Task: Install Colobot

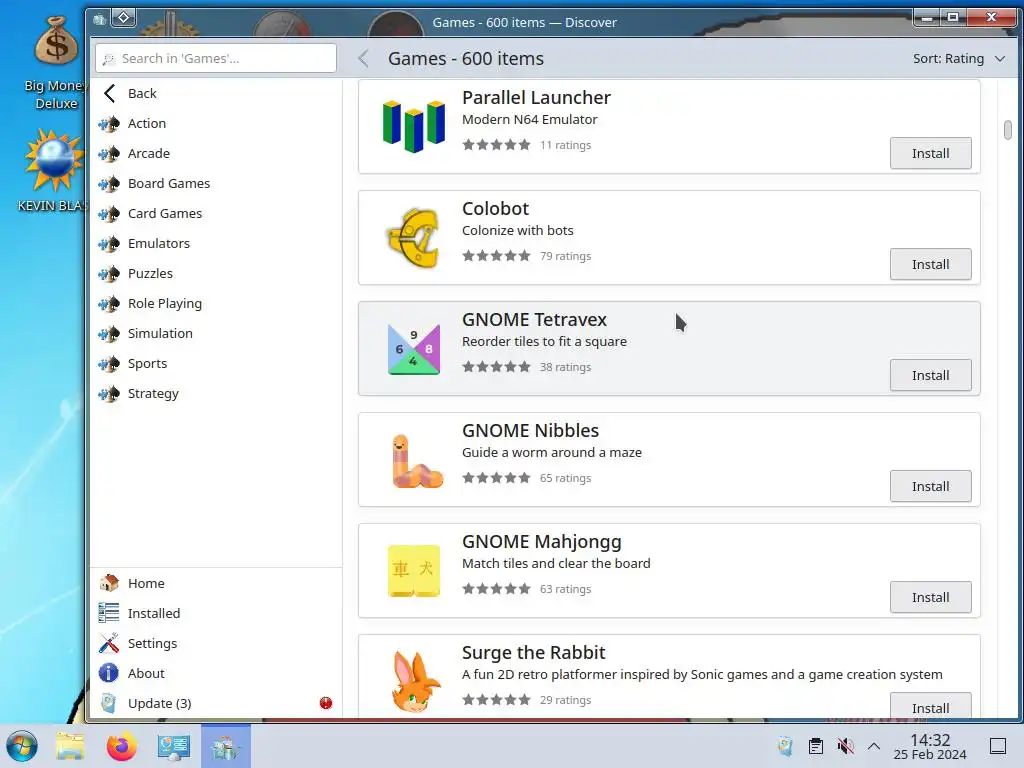Action: pyautogui.click(x=930, y=264)
